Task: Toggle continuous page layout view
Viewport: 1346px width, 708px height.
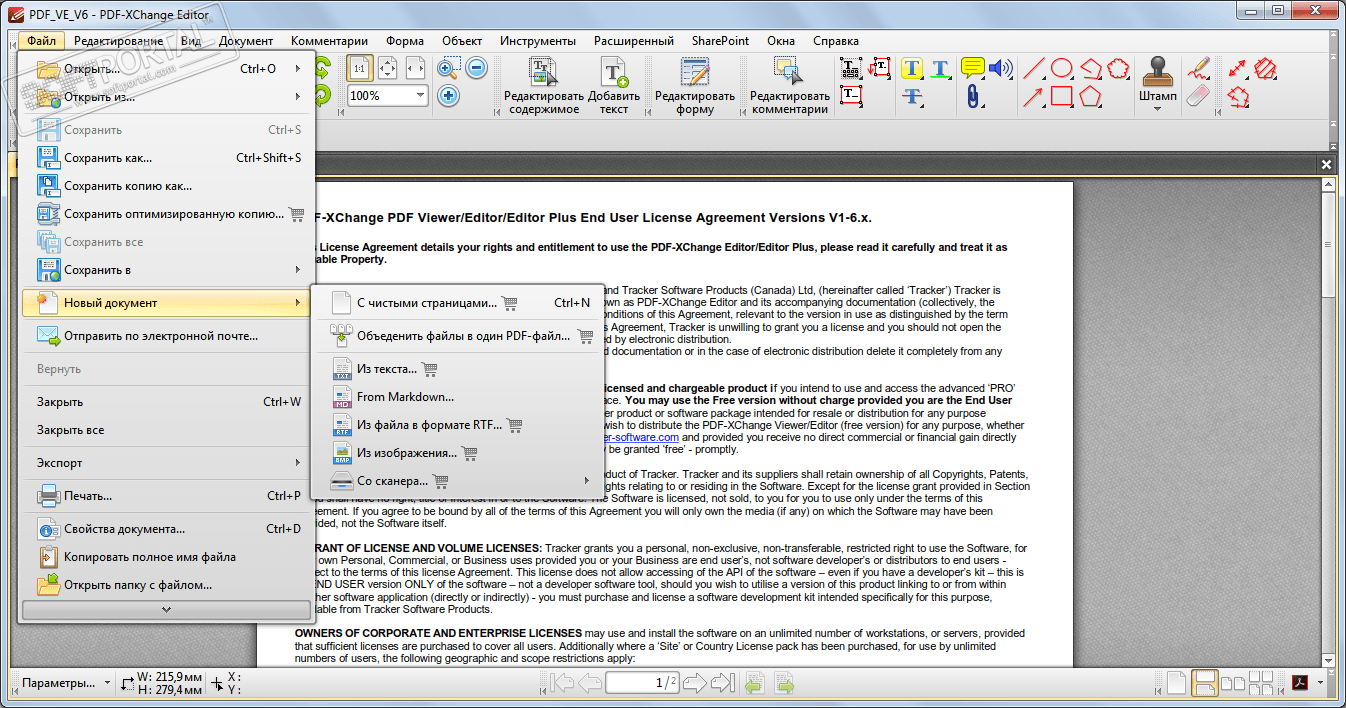Action: (x=1205, y=683)
